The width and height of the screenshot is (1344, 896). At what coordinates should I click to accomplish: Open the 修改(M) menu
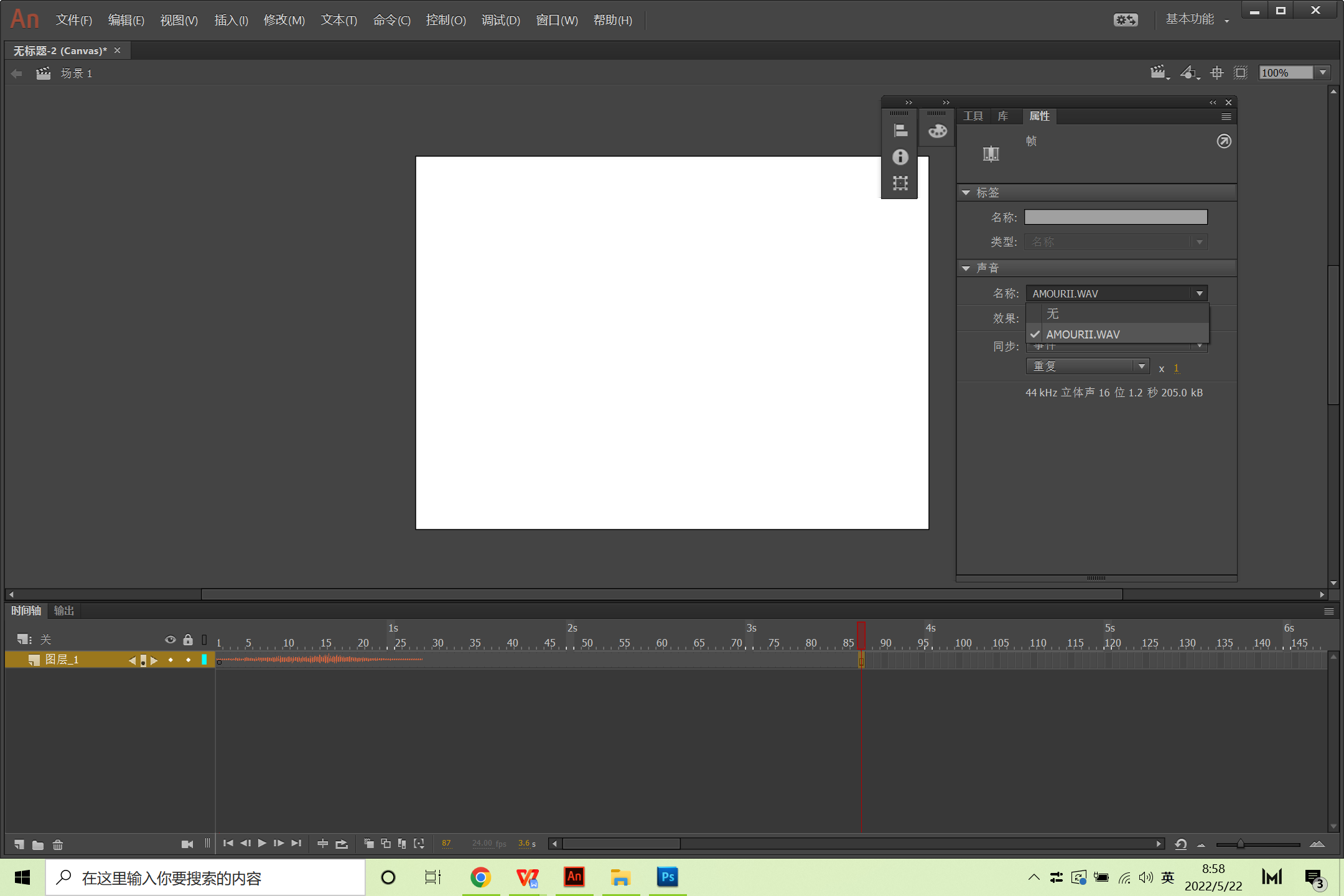(284, 21)
